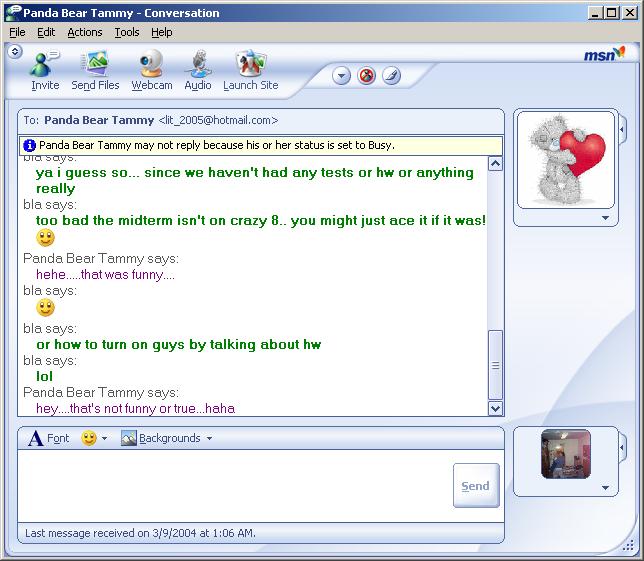Expand the Backgrounds dropdown
Image resolution: width=644 pixels, height=561 pixels.
[x=167, y=438]
